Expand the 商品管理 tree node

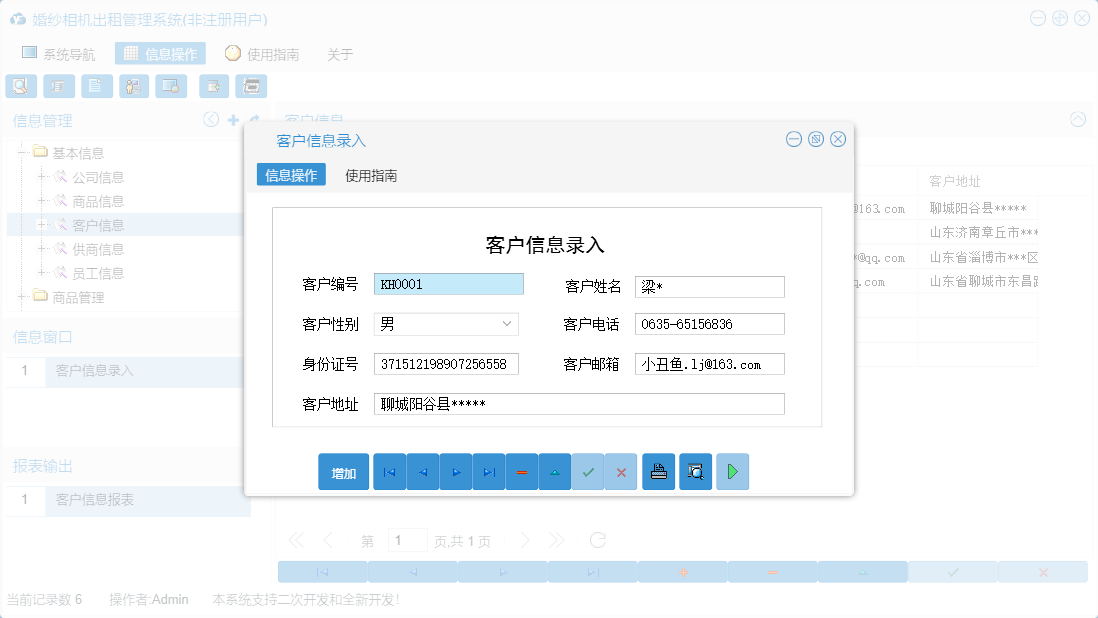(22, 297)
